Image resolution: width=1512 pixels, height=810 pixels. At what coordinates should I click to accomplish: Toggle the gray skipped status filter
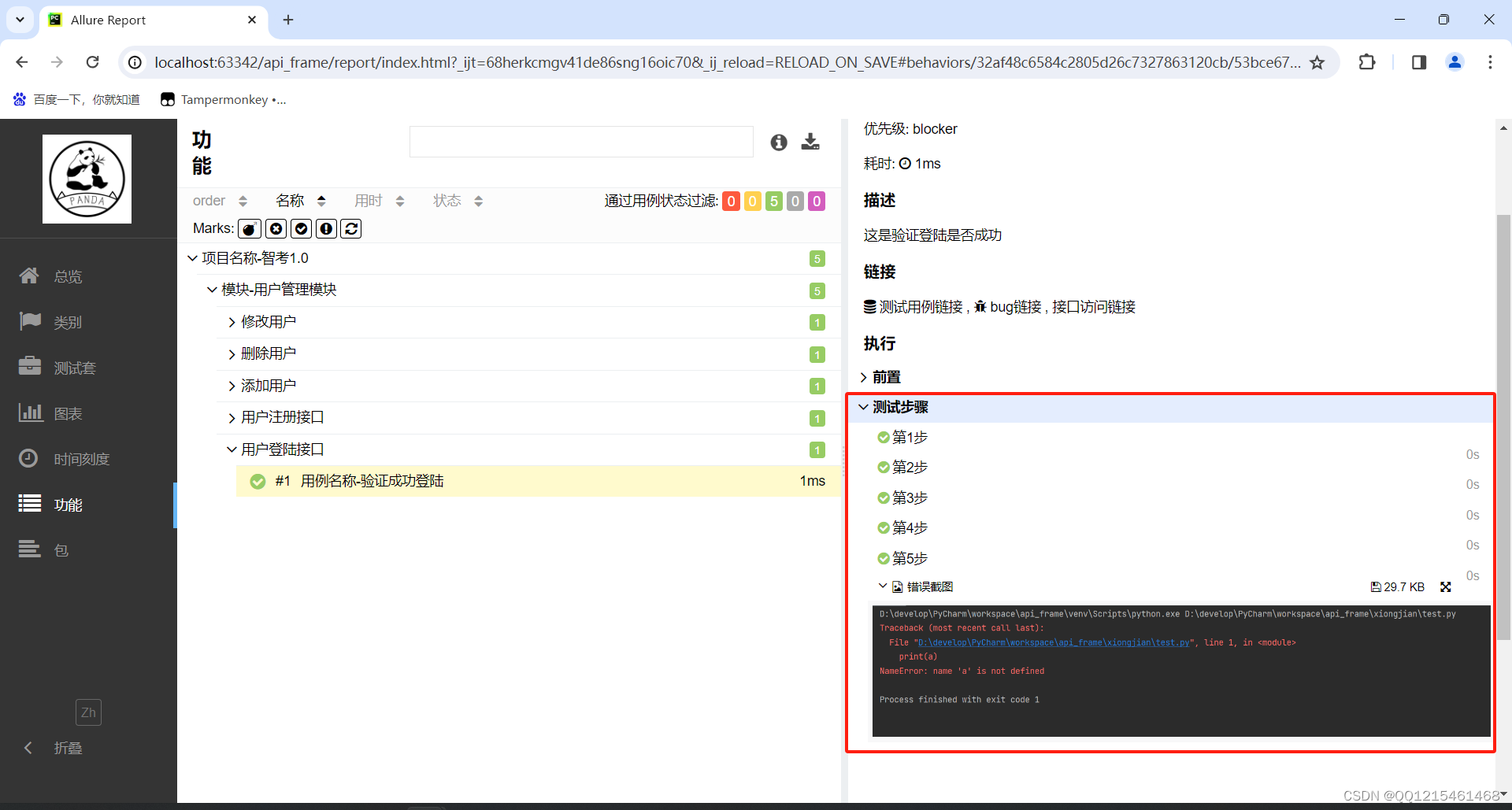tap(795, 202)
